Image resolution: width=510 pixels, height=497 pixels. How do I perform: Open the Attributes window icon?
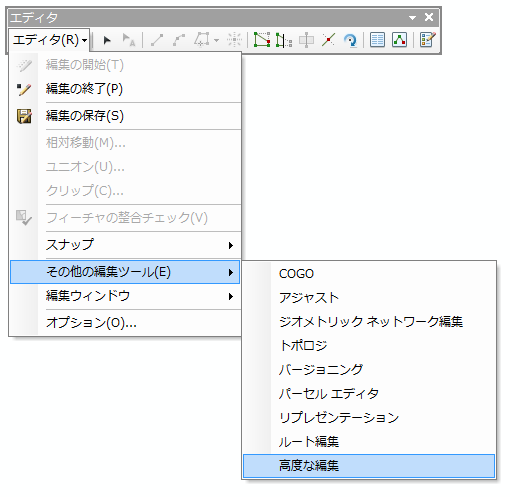pos(377,40)
